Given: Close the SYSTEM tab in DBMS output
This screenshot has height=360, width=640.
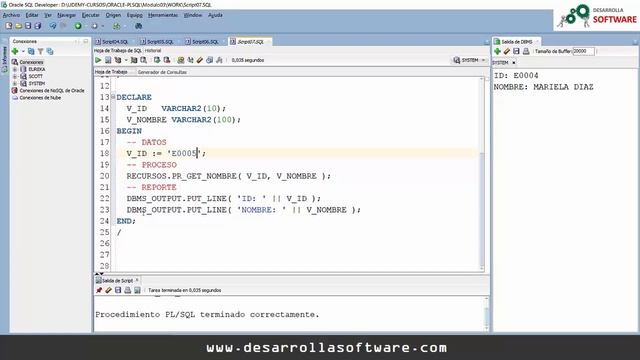Looking at the screenshot, I should [x=513, y=63].
